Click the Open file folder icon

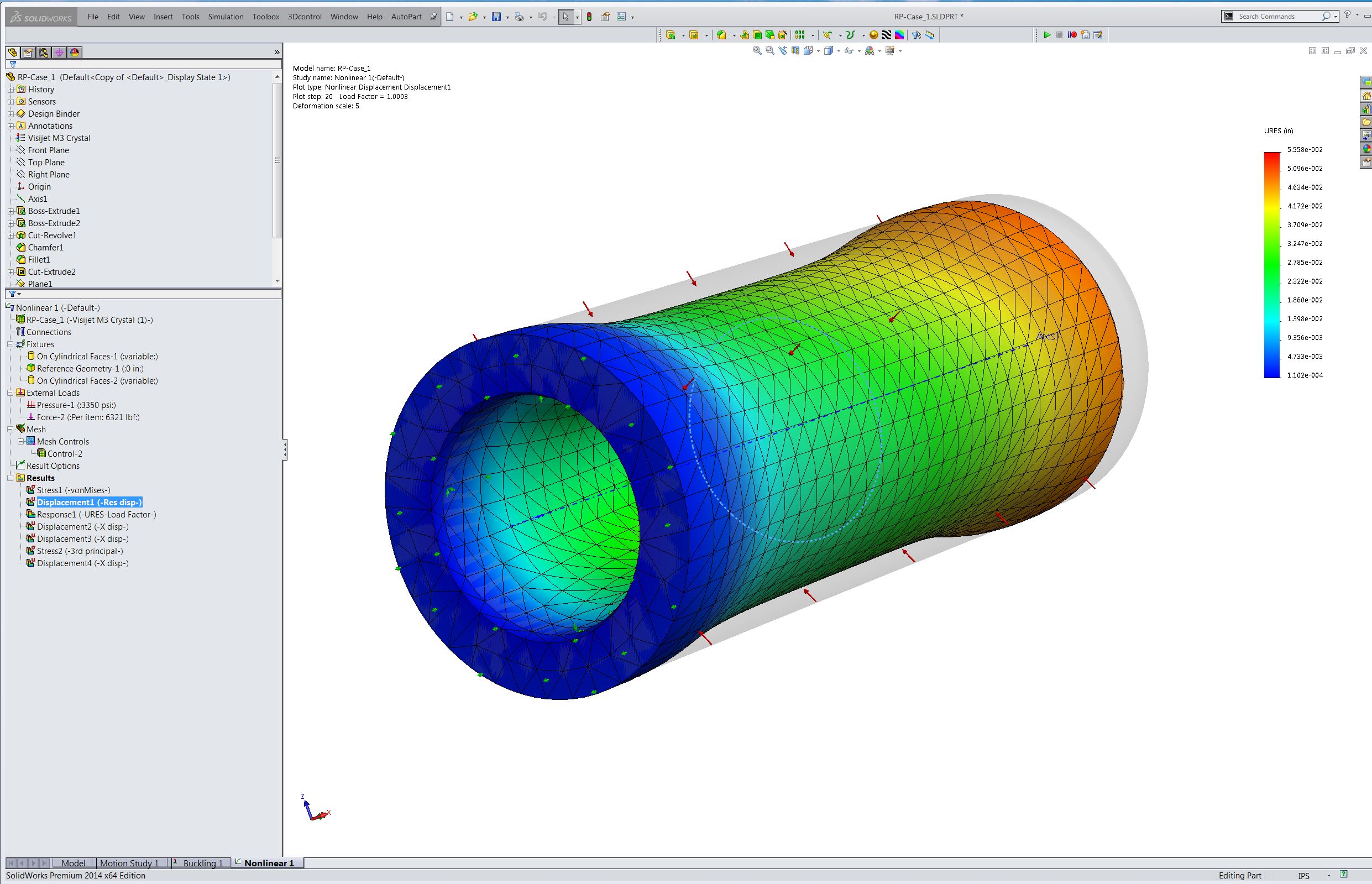click(473, 17)
